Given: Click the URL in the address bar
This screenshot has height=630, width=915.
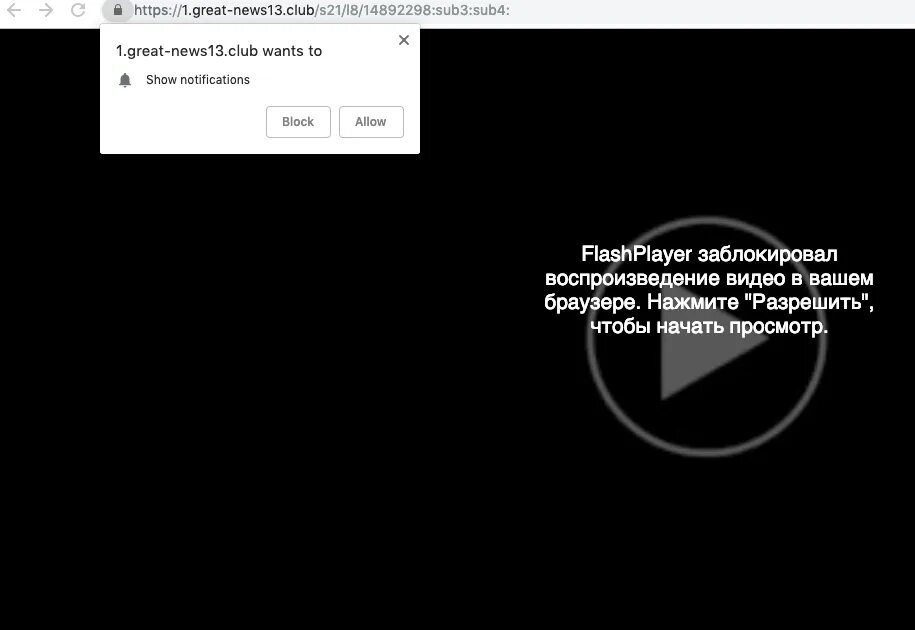Looking at the screenshot, I should [x=322, y=10].
